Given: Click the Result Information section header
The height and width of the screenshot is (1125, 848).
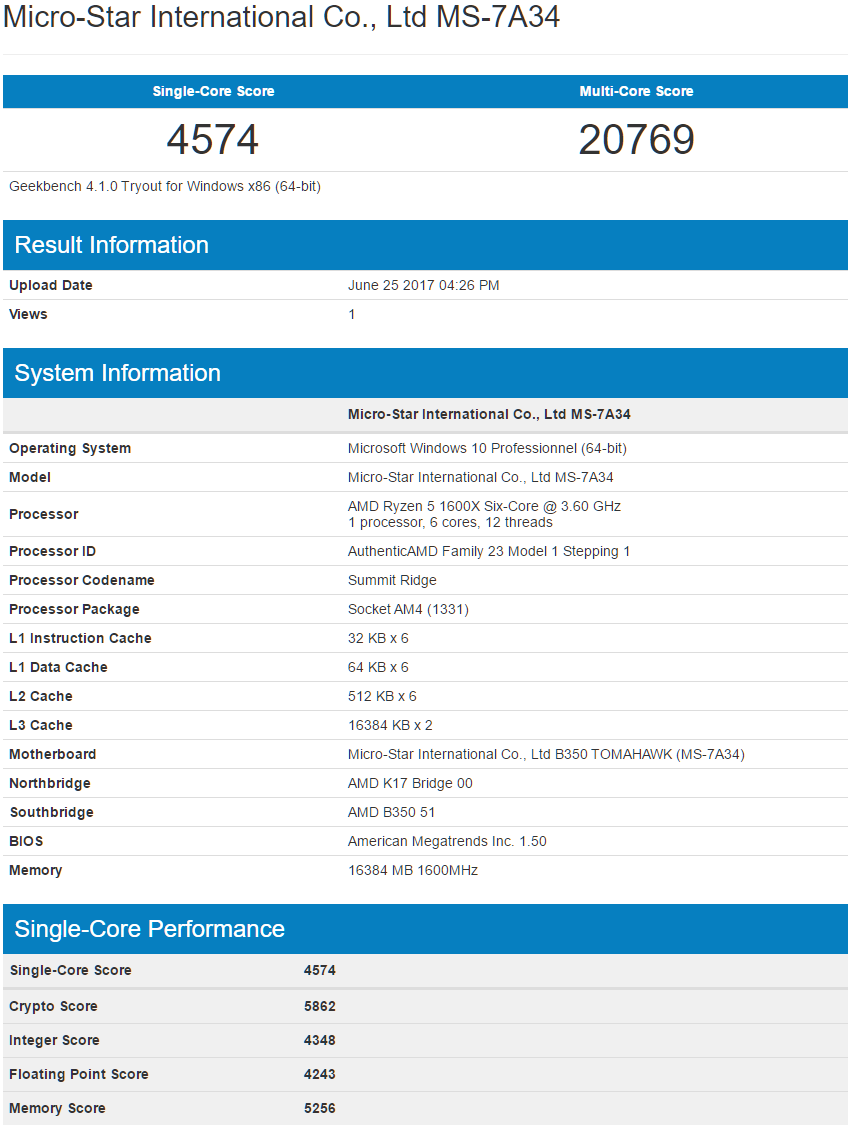Looking at the screenshot, I should 112,245.
